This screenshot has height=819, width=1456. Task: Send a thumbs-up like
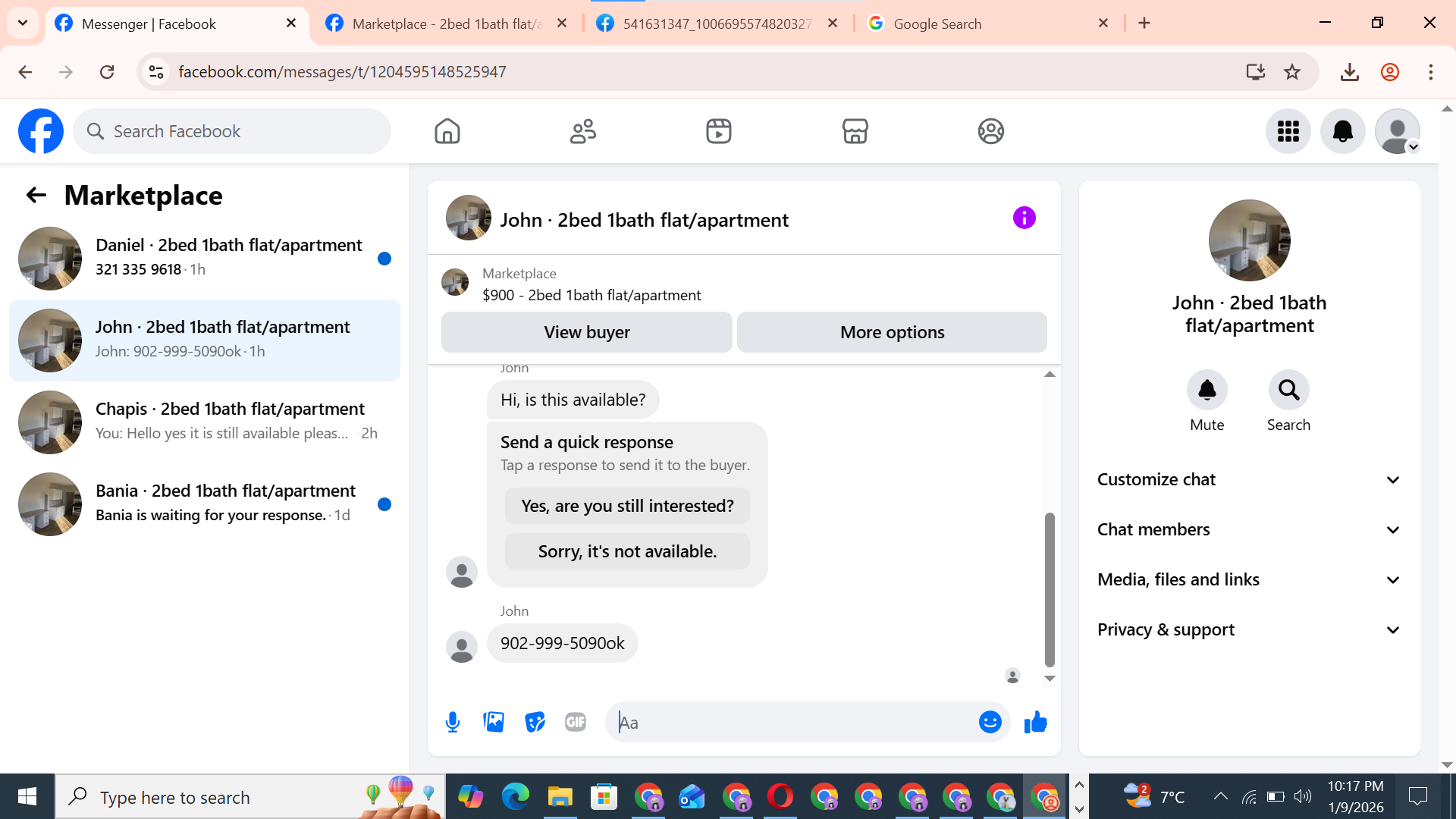(x=1035, y=722)
